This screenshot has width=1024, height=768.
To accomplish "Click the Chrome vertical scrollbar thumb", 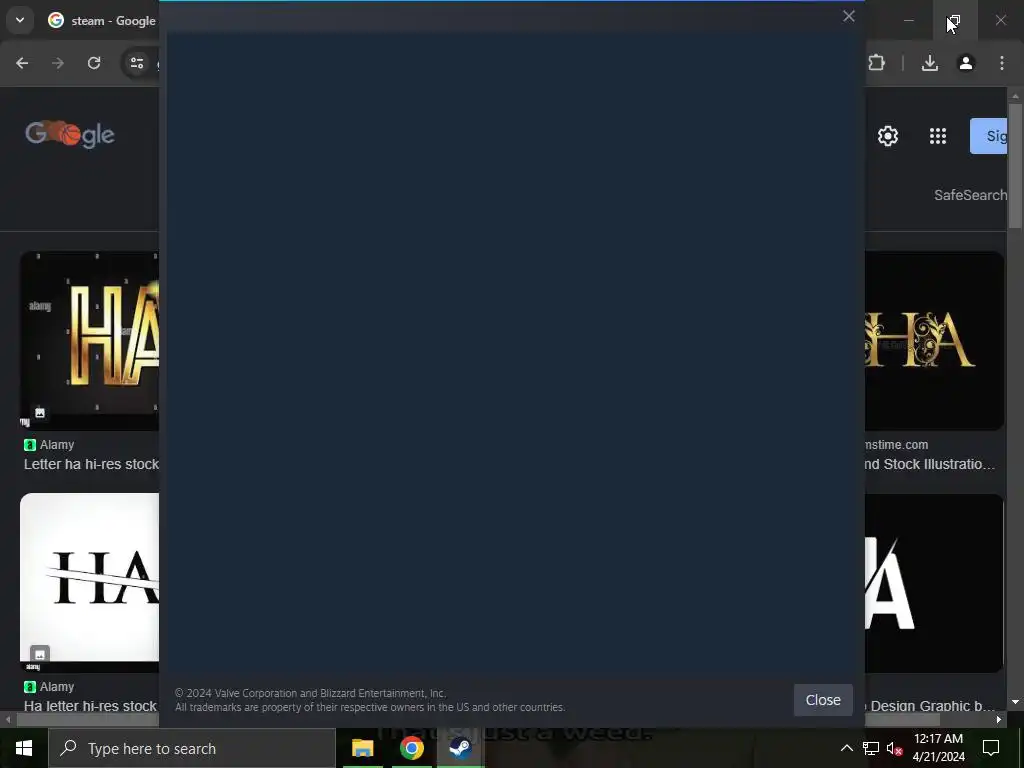I will click(x=1014, y=166).
